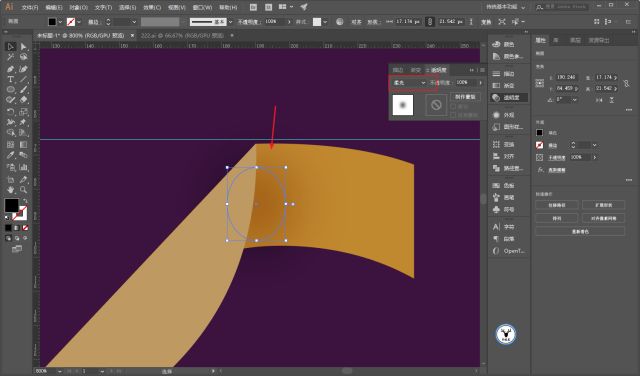The width and height of the screenshot is (640, 376).
Task: Select the Type tool in the toolbox
Action: coord(11,79)
